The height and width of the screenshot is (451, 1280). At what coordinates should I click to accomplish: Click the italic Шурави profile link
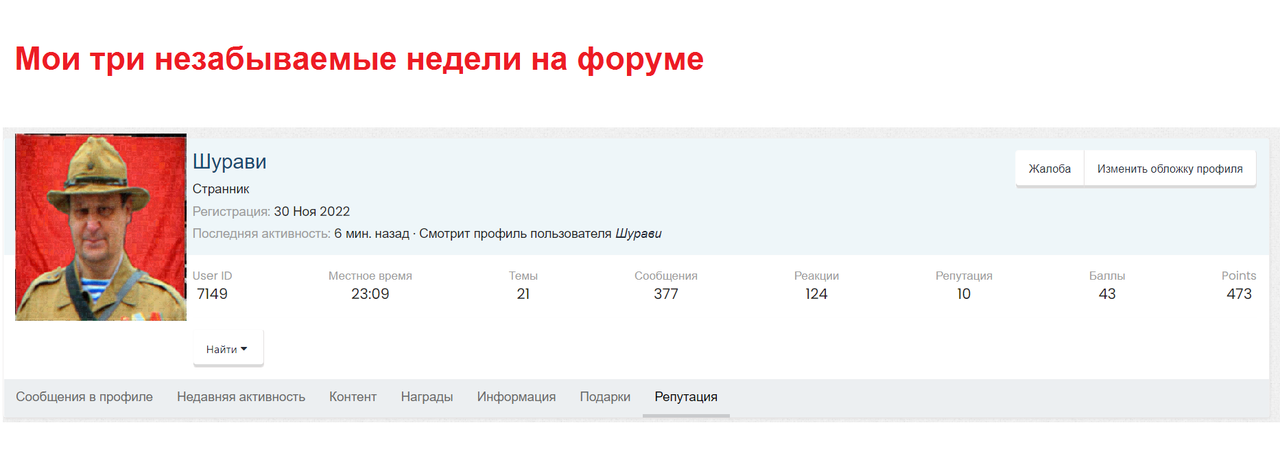click(x=639, y=234)
